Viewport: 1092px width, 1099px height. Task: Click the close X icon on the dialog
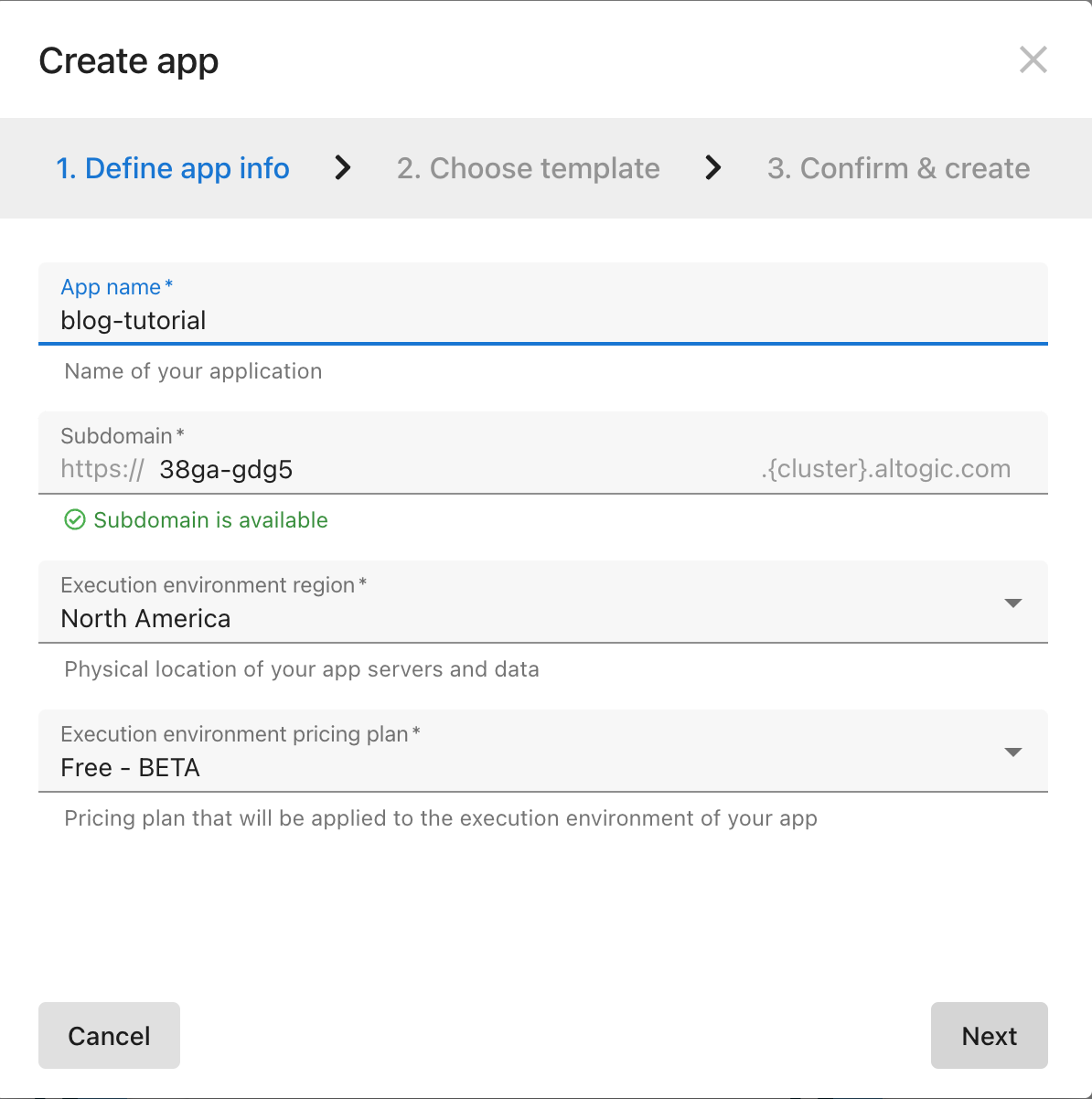[1033, 59]
